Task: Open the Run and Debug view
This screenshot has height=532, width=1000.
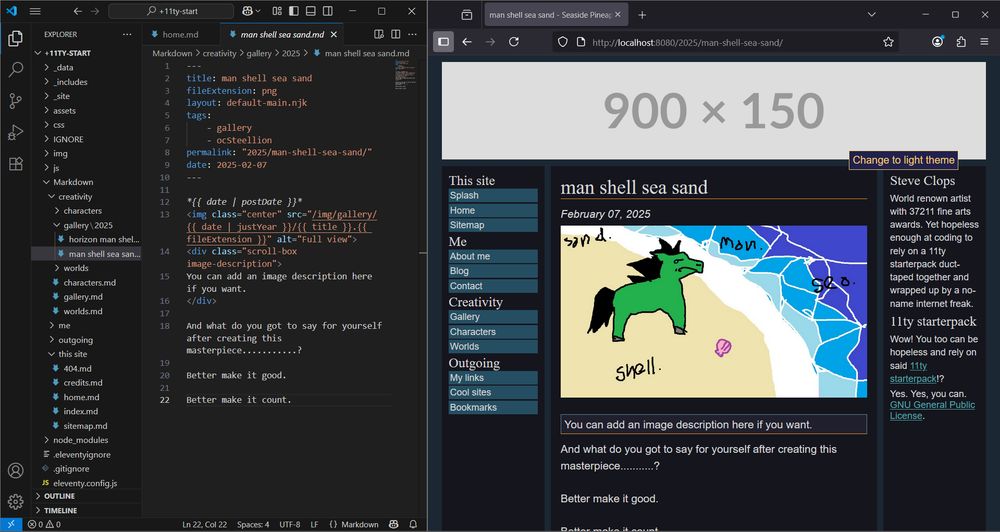Action: coord(15,132)
